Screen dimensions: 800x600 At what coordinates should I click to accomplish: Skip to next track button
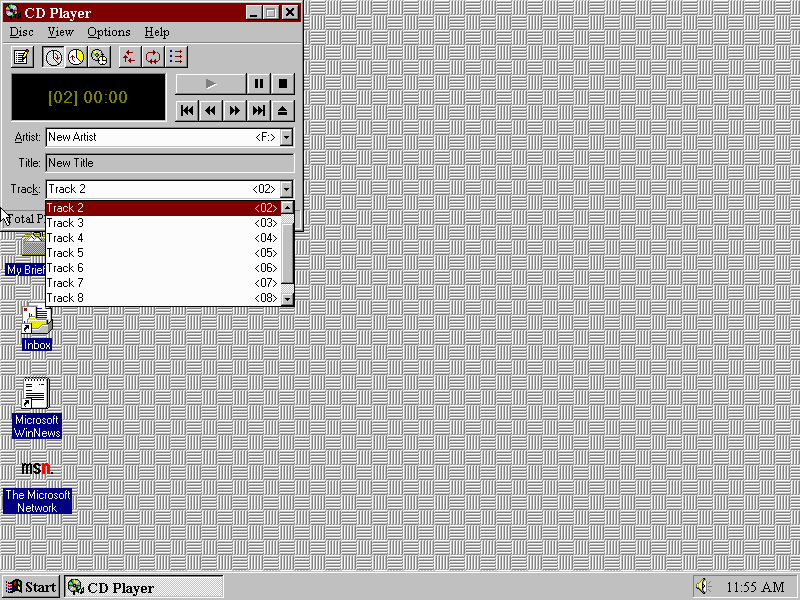click(259, 110)
